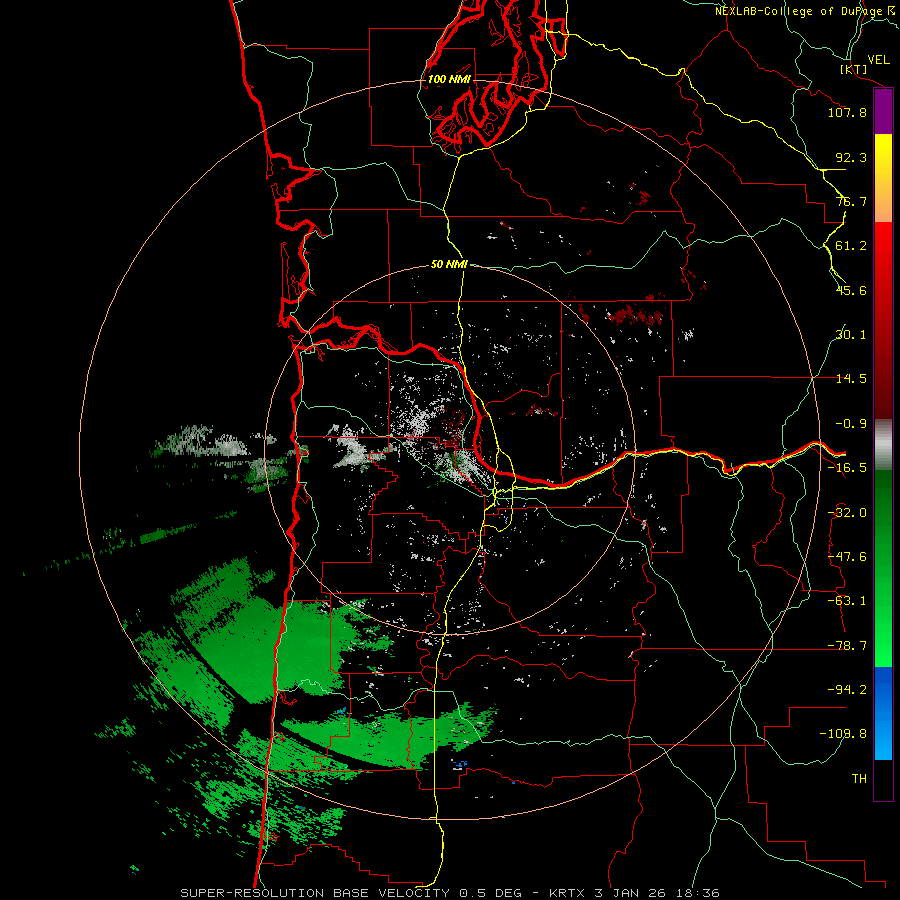900x900 pixels.
Task: Click the -47.6 velocity scale value
Action: coord(847,557)
